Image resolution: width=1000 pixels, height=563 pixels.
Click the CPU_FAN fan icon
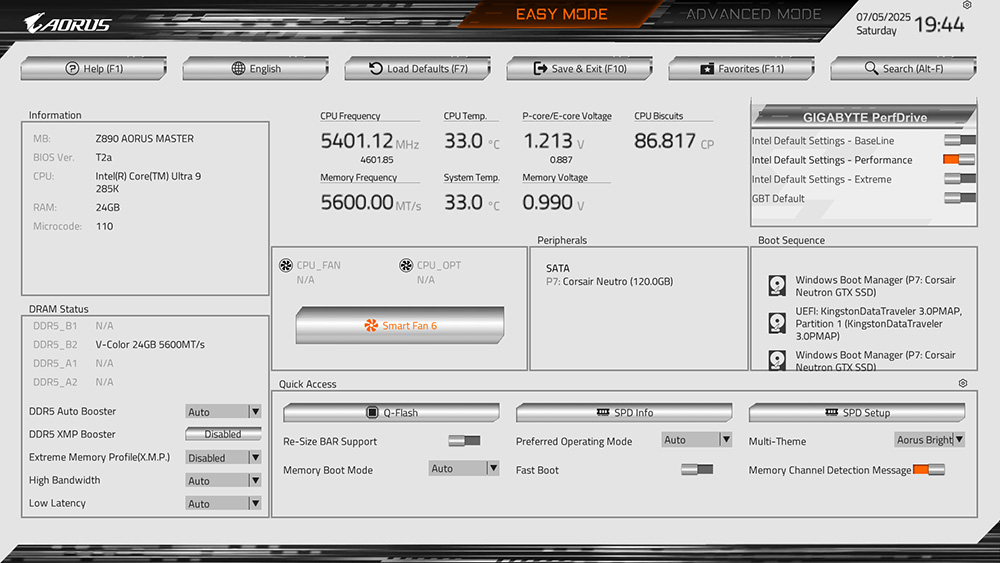(286, 266)
